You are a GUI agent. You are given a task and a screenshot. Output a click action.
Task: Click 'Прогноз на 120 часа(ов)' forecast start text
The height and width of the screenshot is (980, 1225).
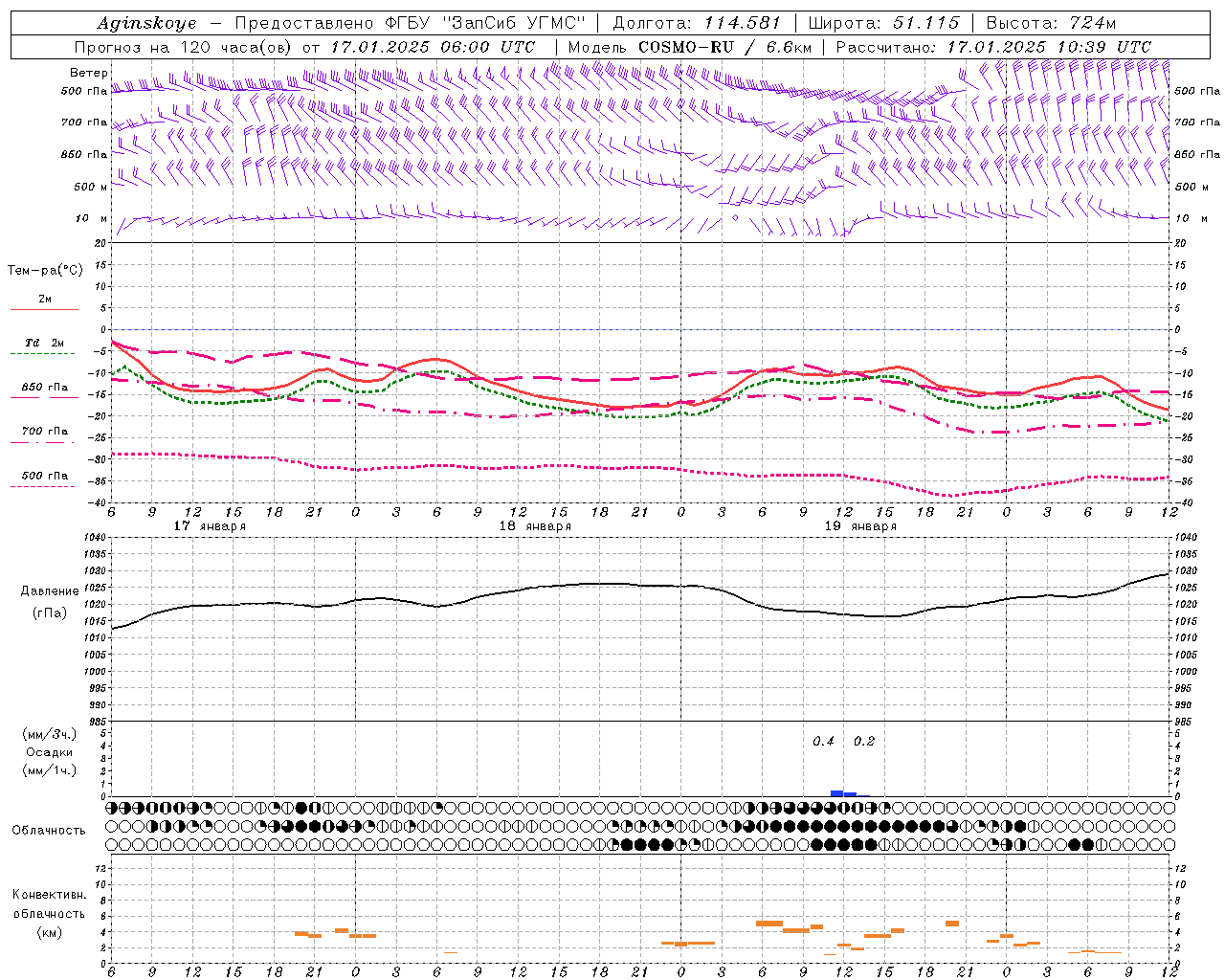(184, 47)
